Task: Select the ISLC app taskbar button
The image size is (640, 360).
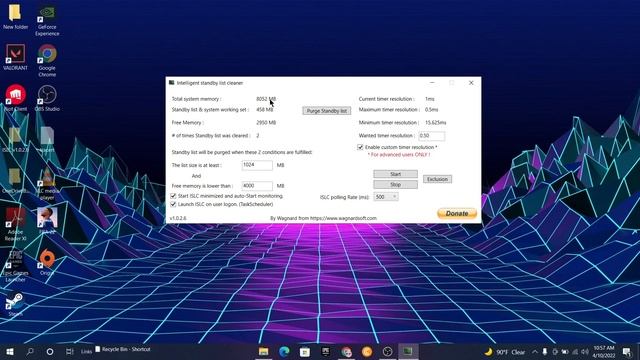Action: click(x=408, y=351)
